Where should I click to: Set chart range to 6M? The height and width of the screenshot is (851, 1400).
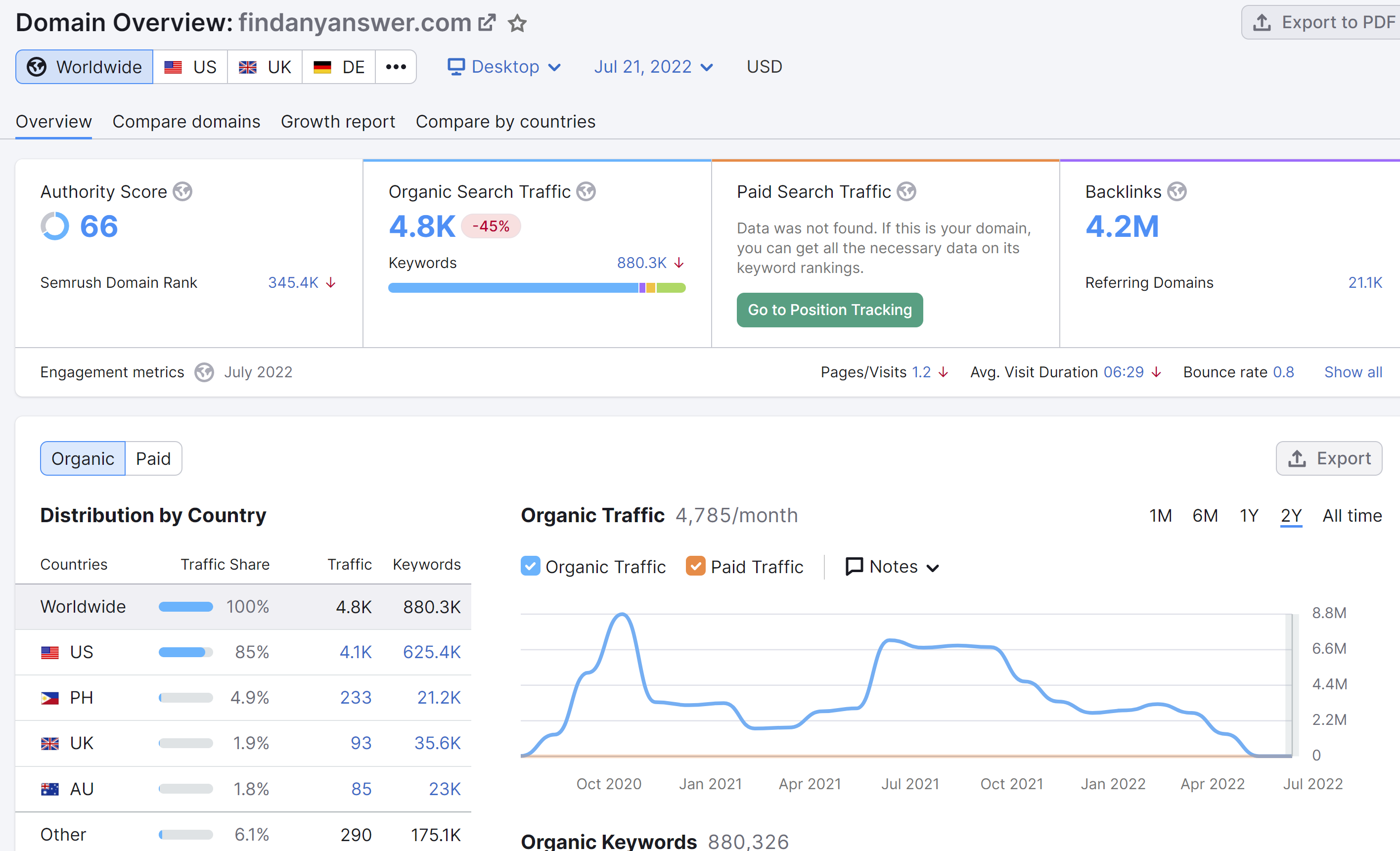1205,516
